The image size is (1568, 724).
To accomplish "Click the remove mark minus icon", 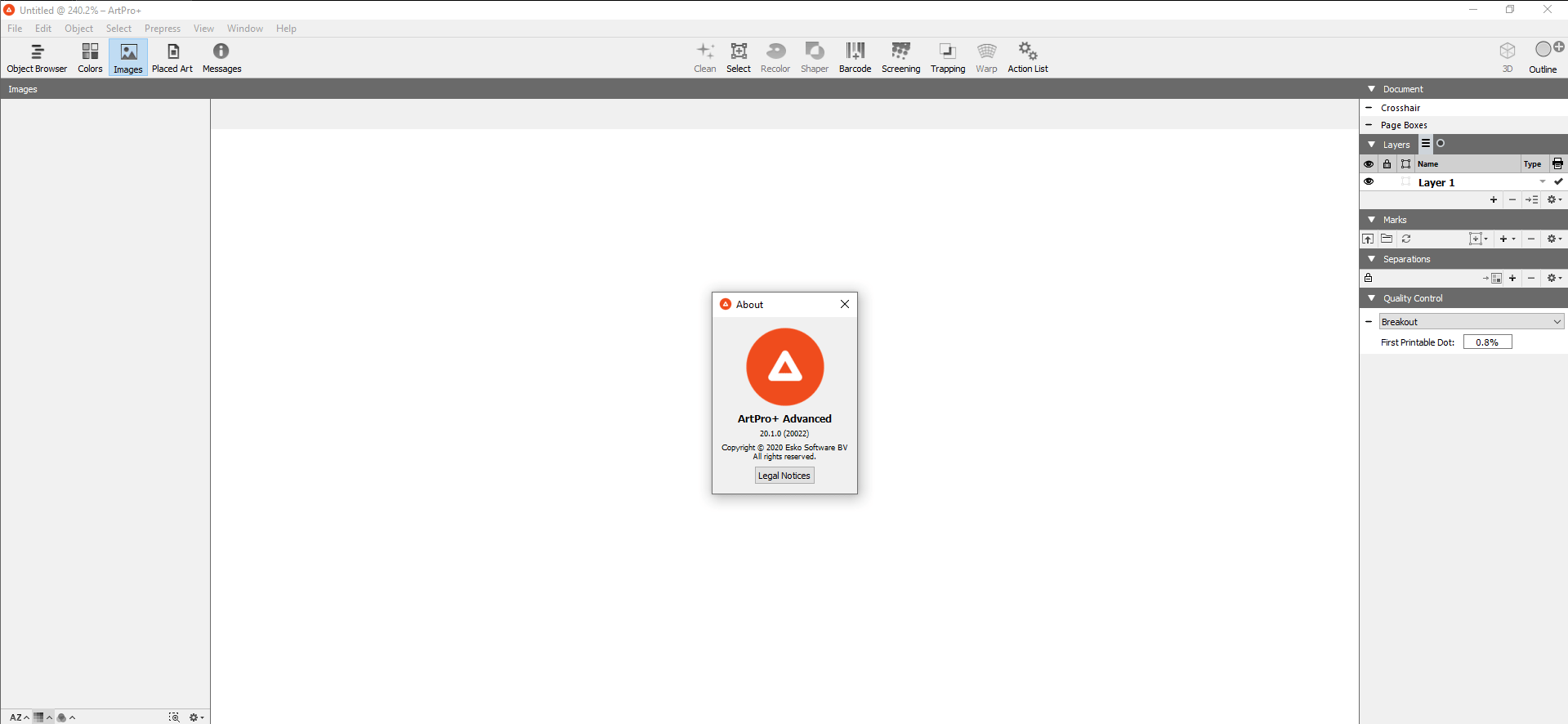I will point(1531,239).
